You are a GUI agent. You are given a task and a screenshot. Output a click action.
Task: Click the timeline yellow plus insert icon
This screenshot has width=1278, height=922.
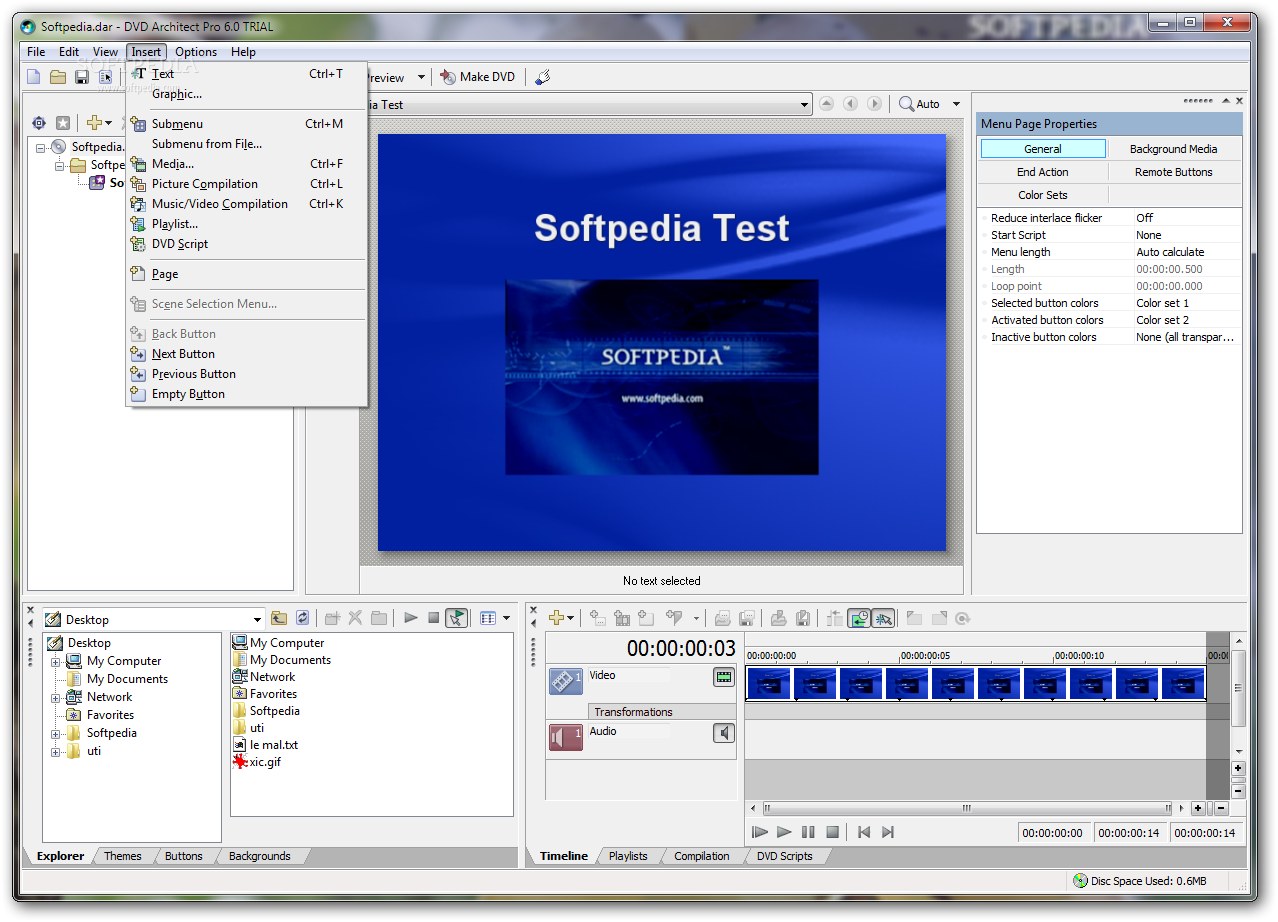[x=562, y=619]
